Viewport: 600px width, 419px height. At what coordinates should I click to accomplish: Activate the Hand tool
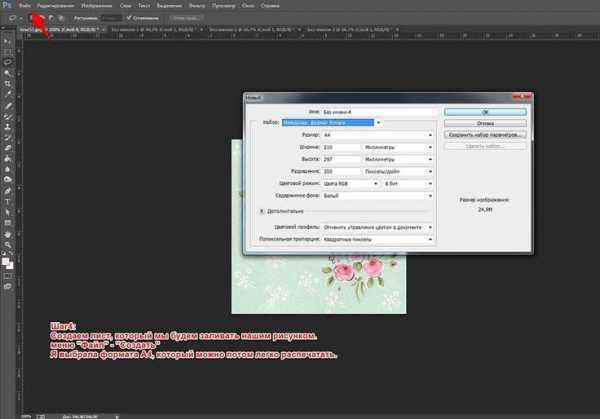(8, 234)
